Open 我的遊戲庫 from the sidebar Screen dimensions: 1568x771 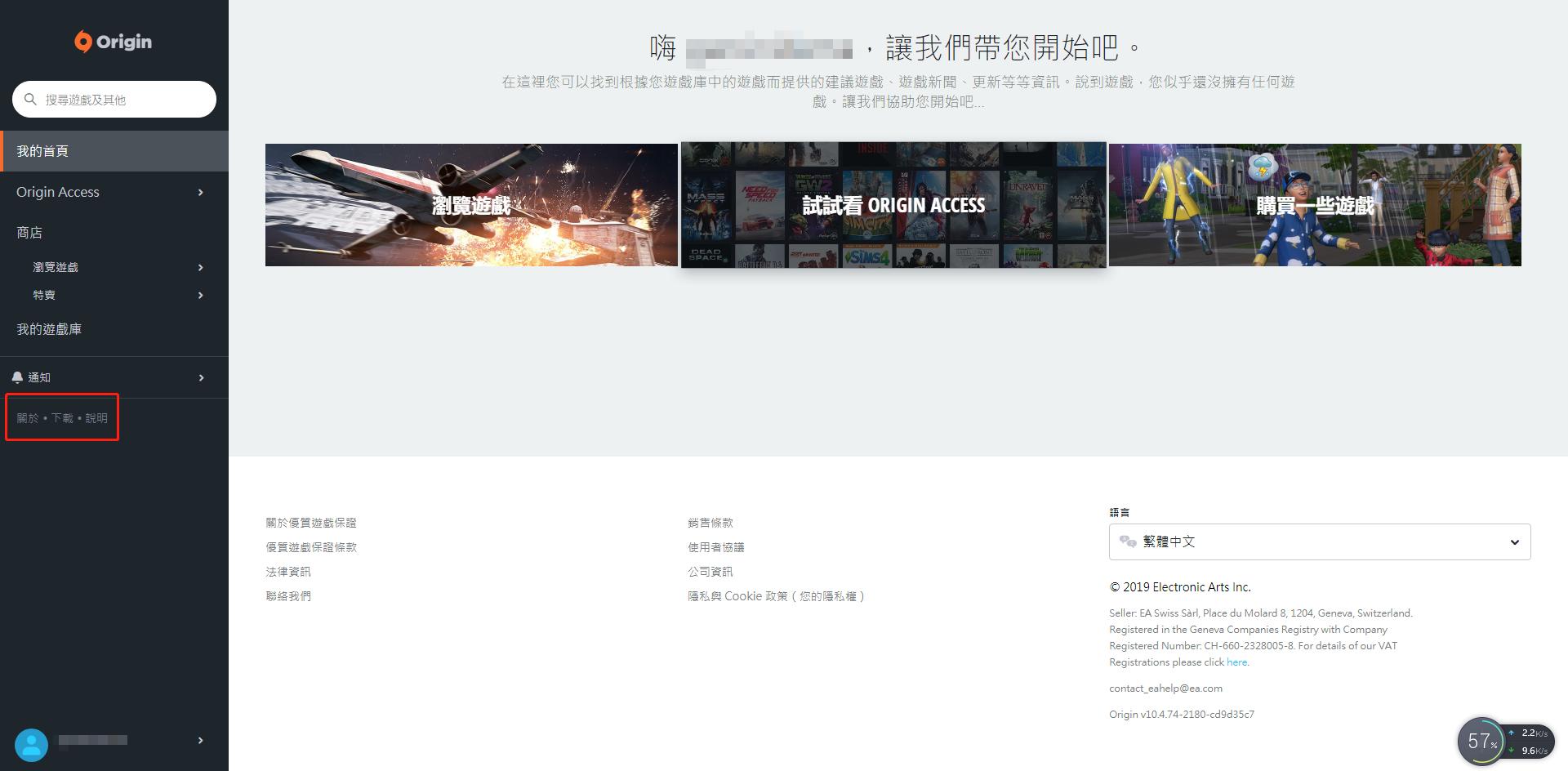coord(48,328)
